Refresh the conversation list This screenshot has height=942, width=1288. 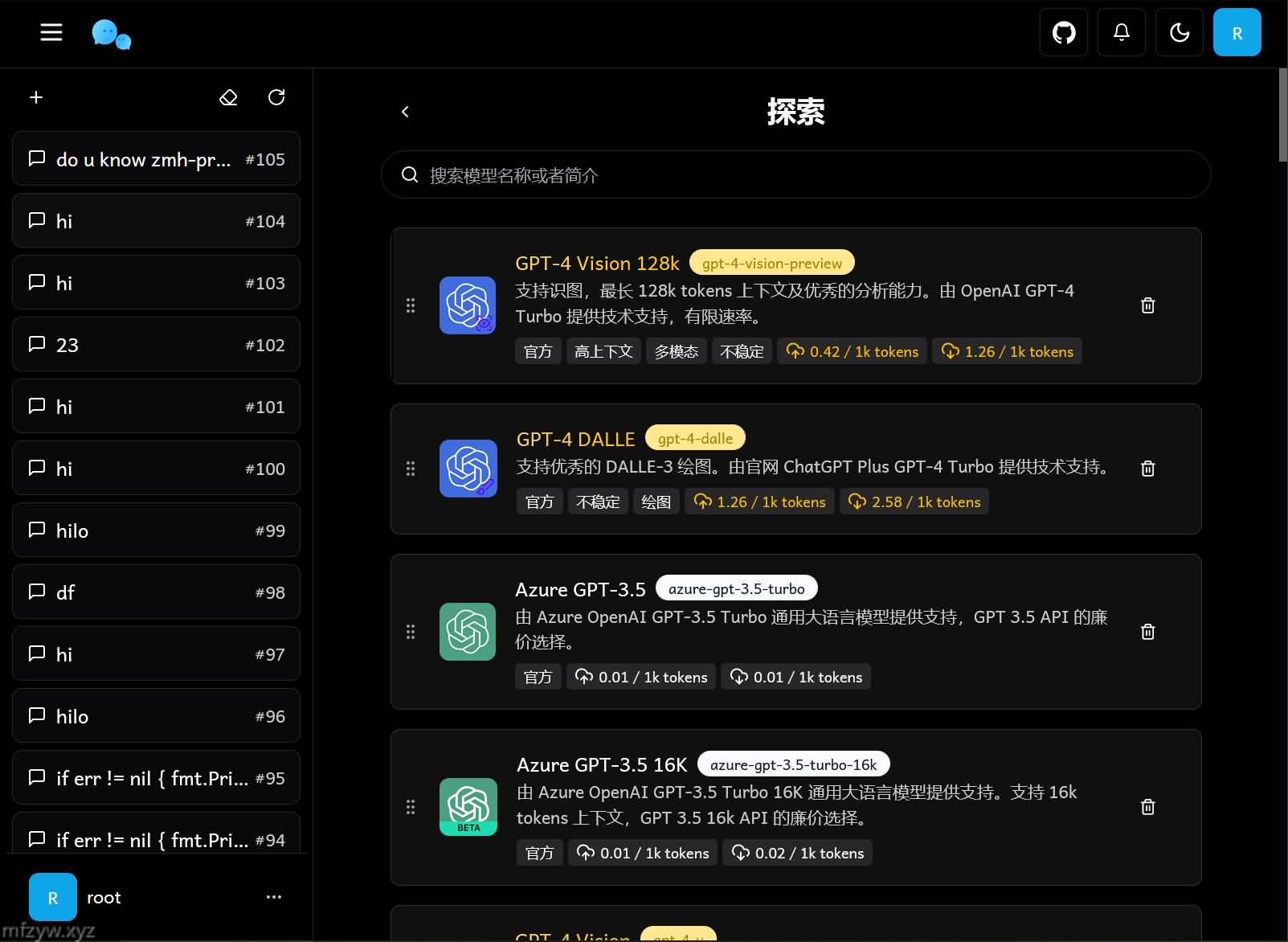(x=276, y=97)
